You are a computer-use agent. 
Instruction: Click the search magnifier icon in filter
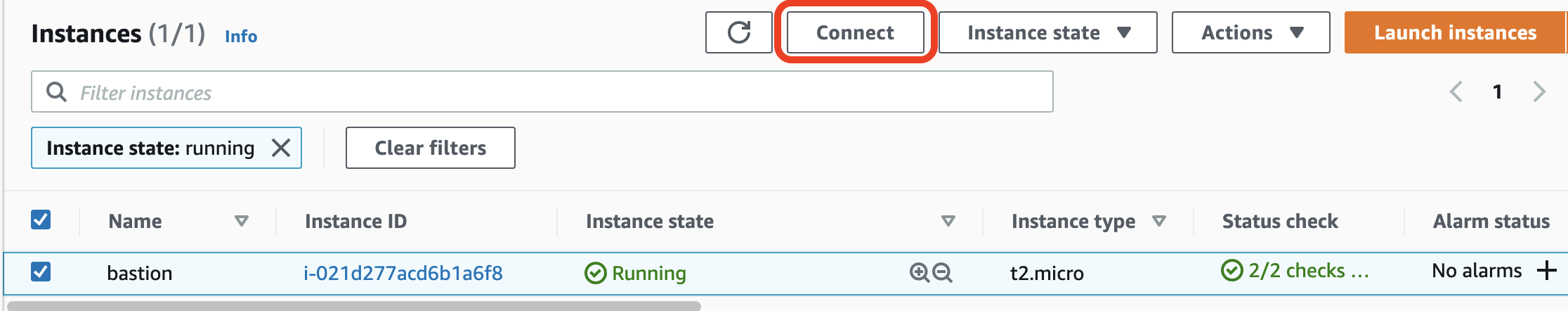(x=56, y=91)
